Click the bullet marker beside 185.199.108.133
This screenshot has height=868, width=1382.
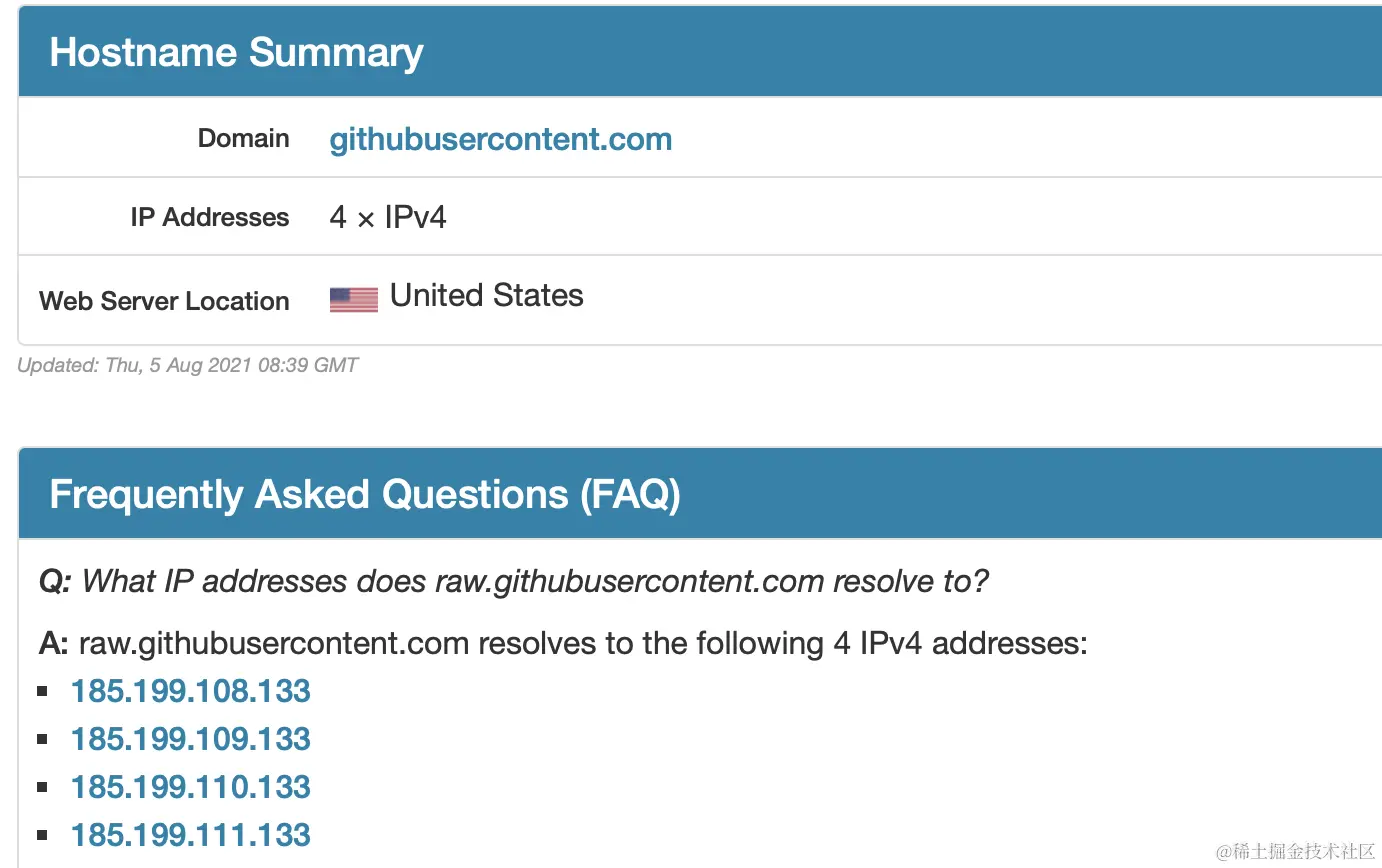click(x=42, y=691)
